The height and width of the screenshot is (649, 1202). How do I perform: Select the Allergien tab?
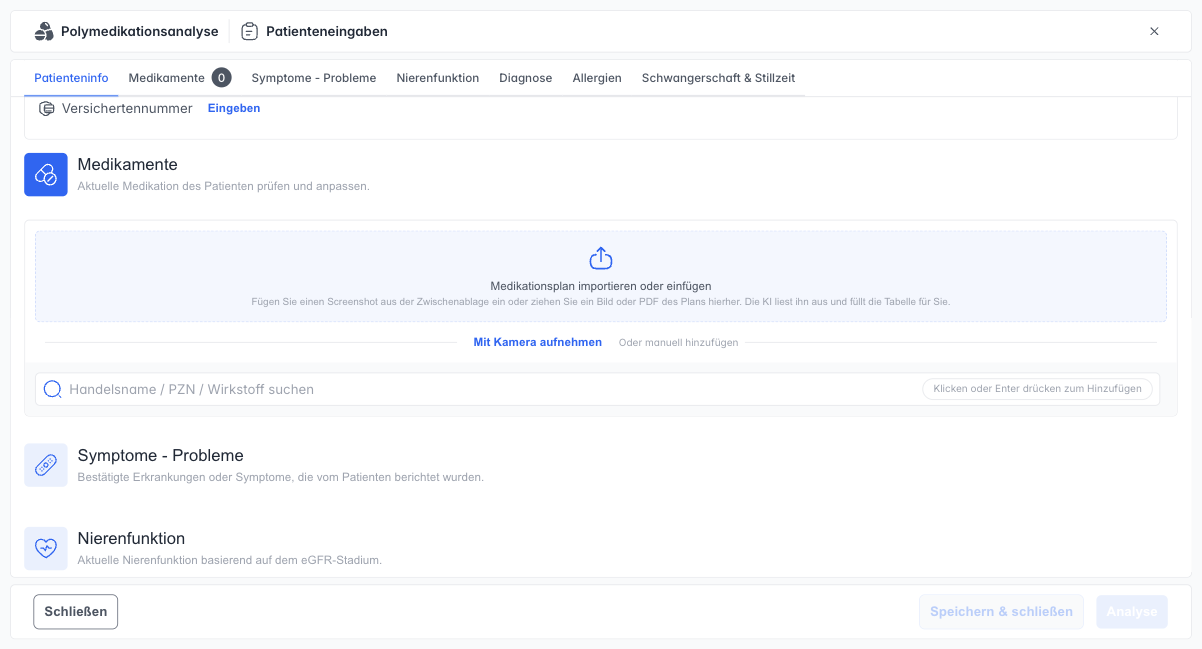tap(597, 78)
